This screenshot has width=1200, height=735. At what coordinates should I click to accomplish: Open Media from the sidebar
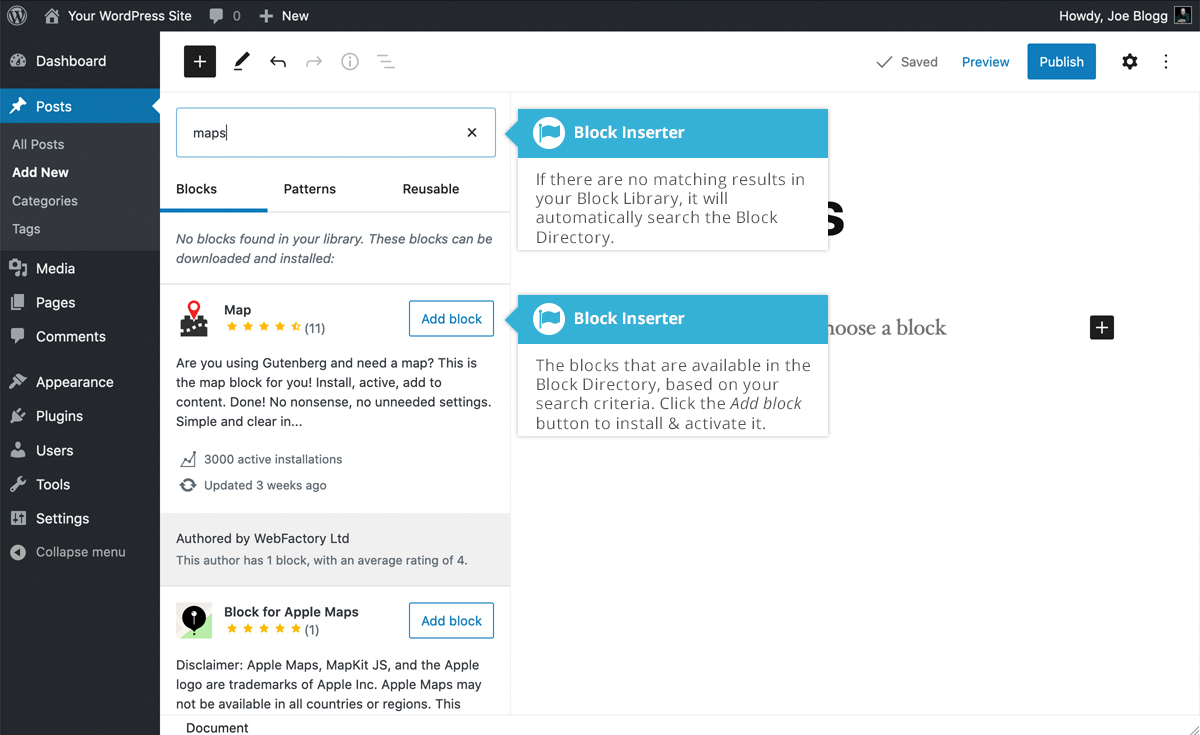[x=57, y=268]
